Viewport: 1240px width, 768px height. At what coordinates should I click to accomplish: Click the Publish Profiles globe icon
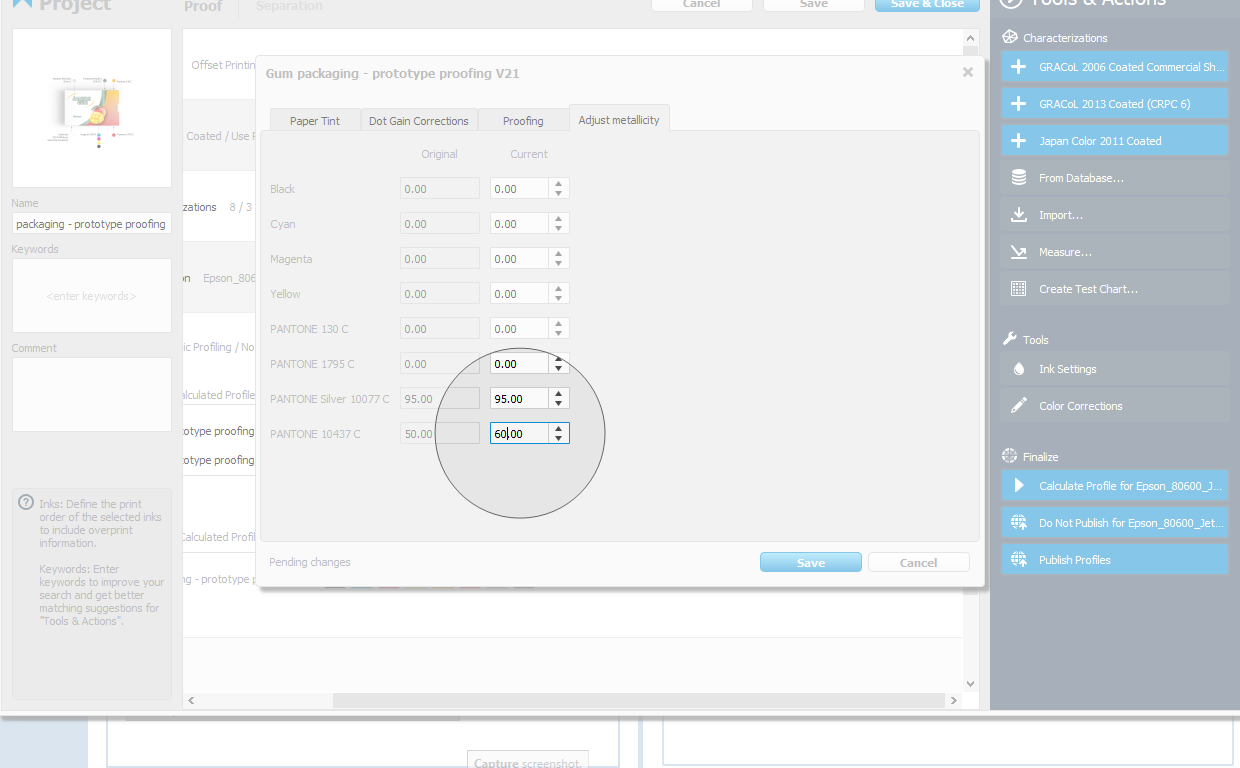tap(1018, 560)
